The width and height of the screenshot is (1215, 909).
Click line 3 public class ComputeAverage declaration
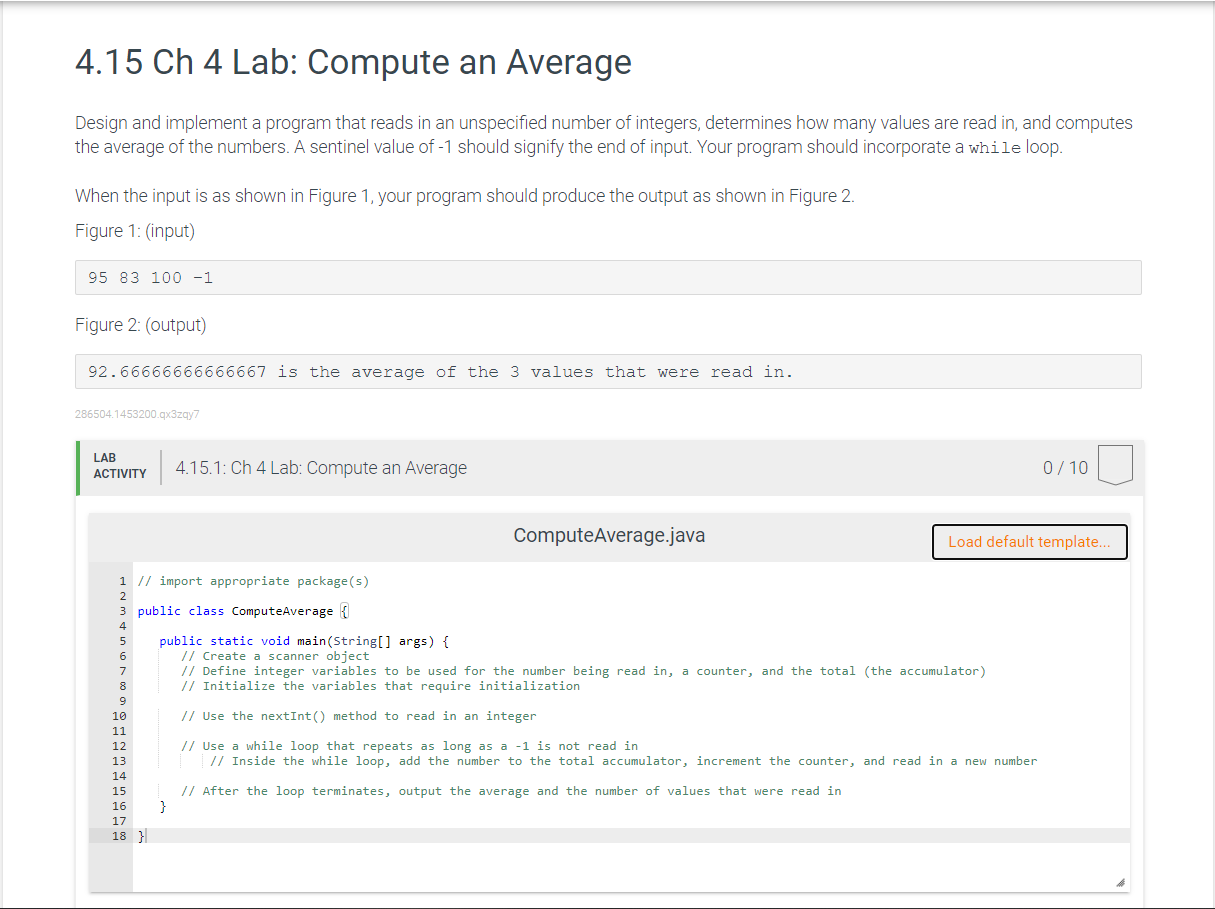click(240, 611)
